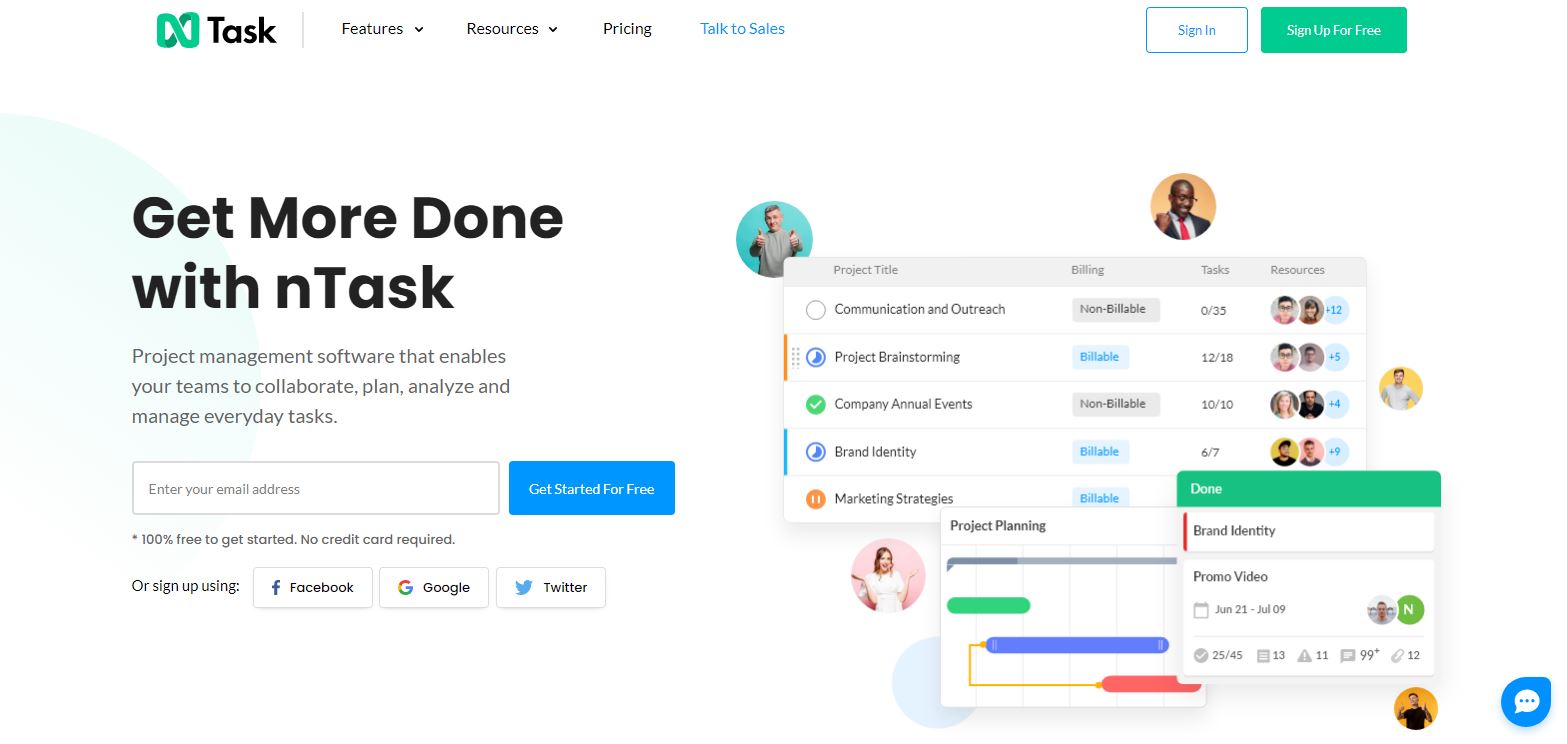This screenshot has width=1567, height=744.
Task: Click Billable tag for Project Brainstorming
Action: point(1100,356)
